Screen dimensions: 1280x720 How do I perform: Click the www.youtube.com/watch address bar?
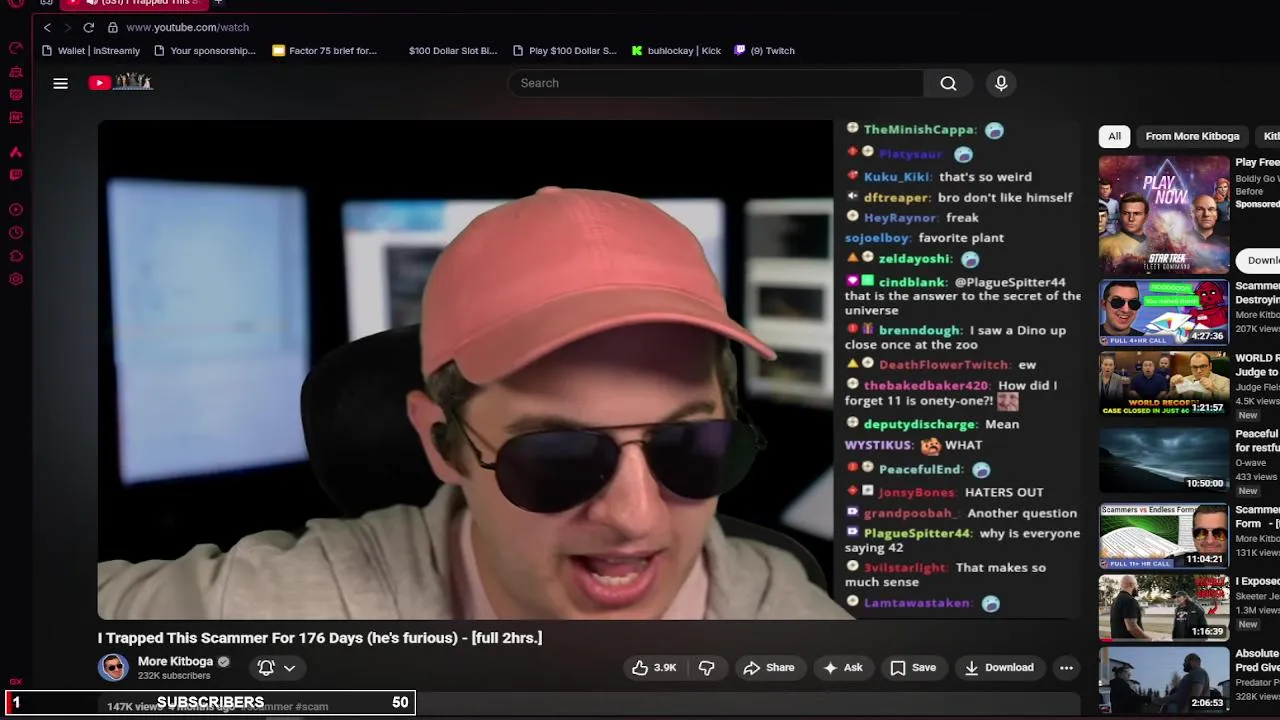pos(187,27)
